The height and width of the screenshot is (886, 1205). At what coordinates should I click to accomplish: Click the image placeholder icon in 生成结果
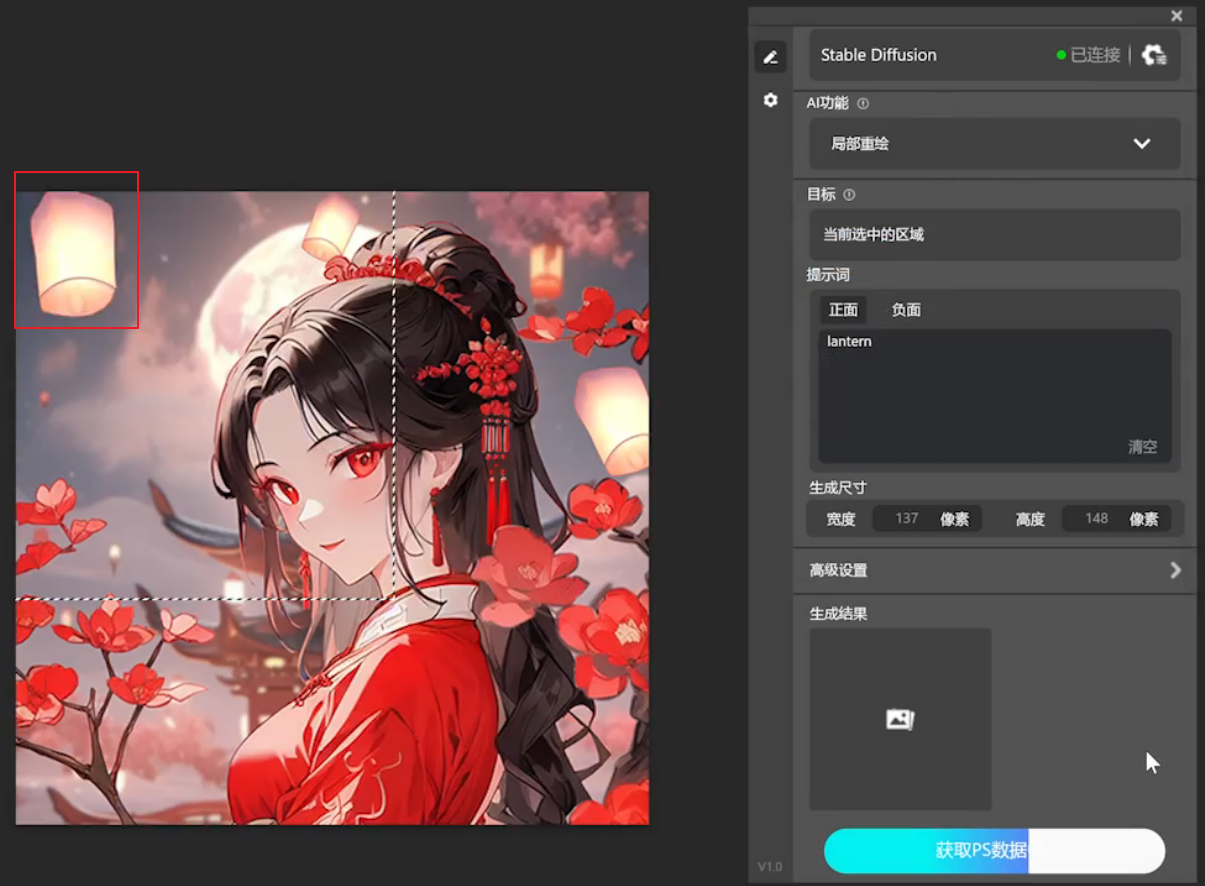tap(900, 719)
